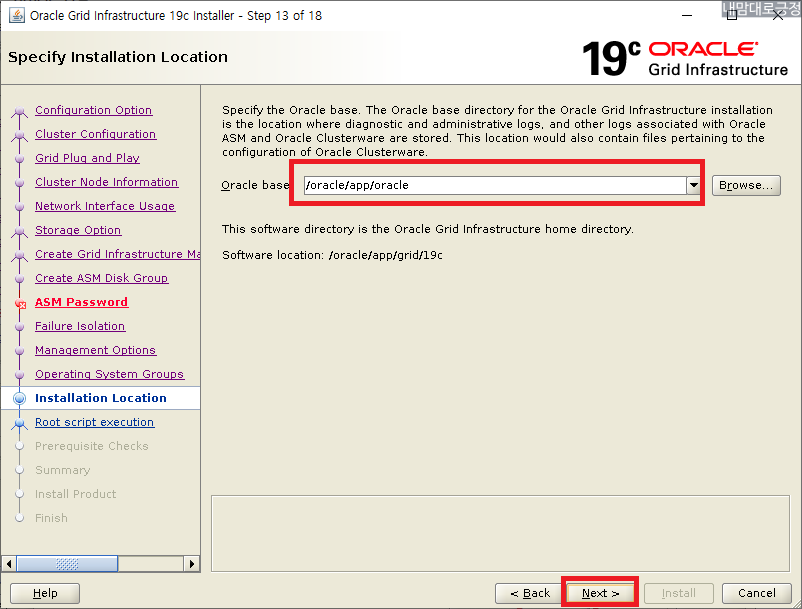Click the step list horizontal scrollbar thumb
Viewport: 802px width, 609px height.
click(x=68, y=564)
